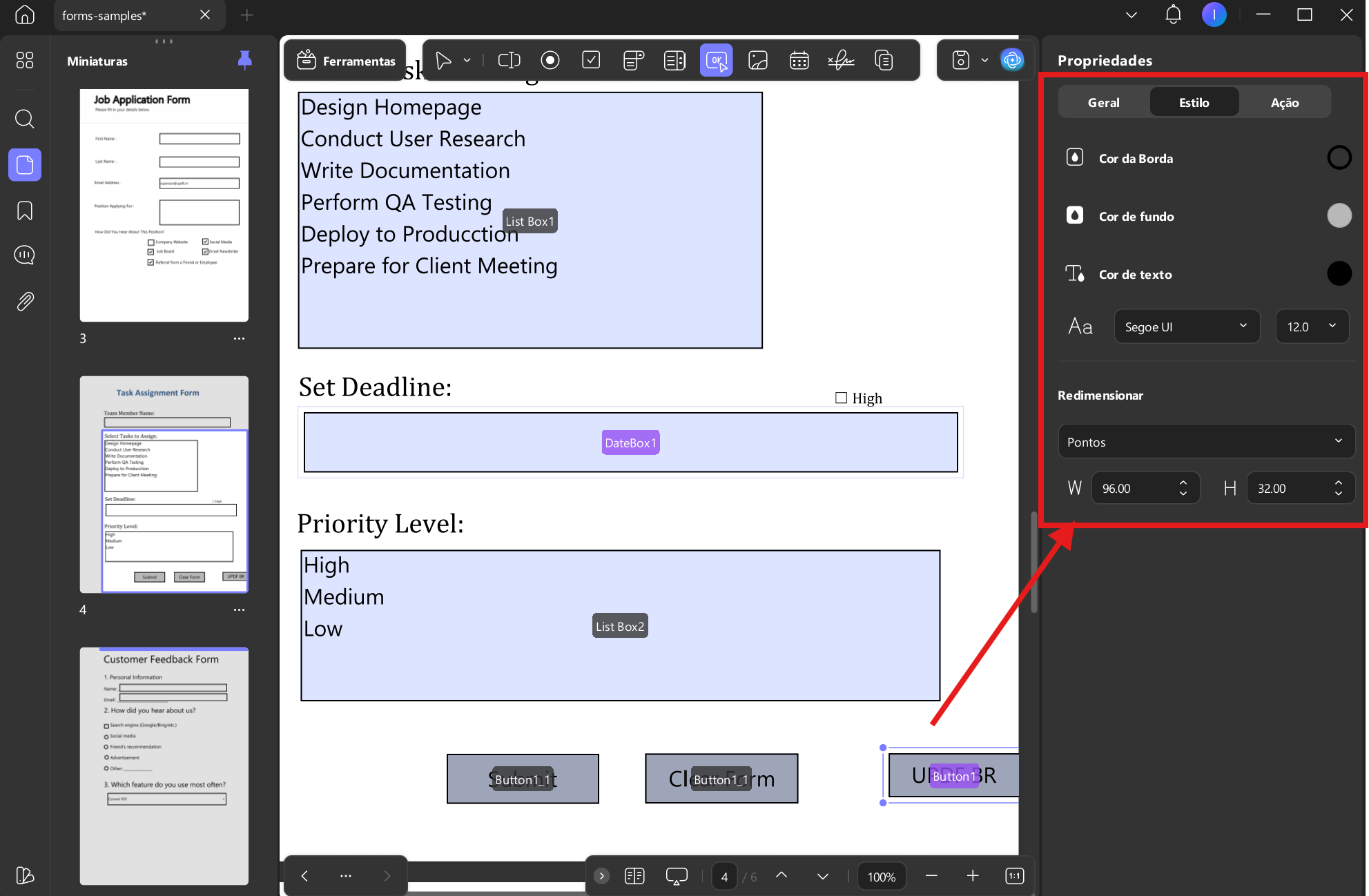The height and width of the screenshot is (896, 1369).
Task: Open the thumbnails grid sidebar icon
Action: point(25,61)
